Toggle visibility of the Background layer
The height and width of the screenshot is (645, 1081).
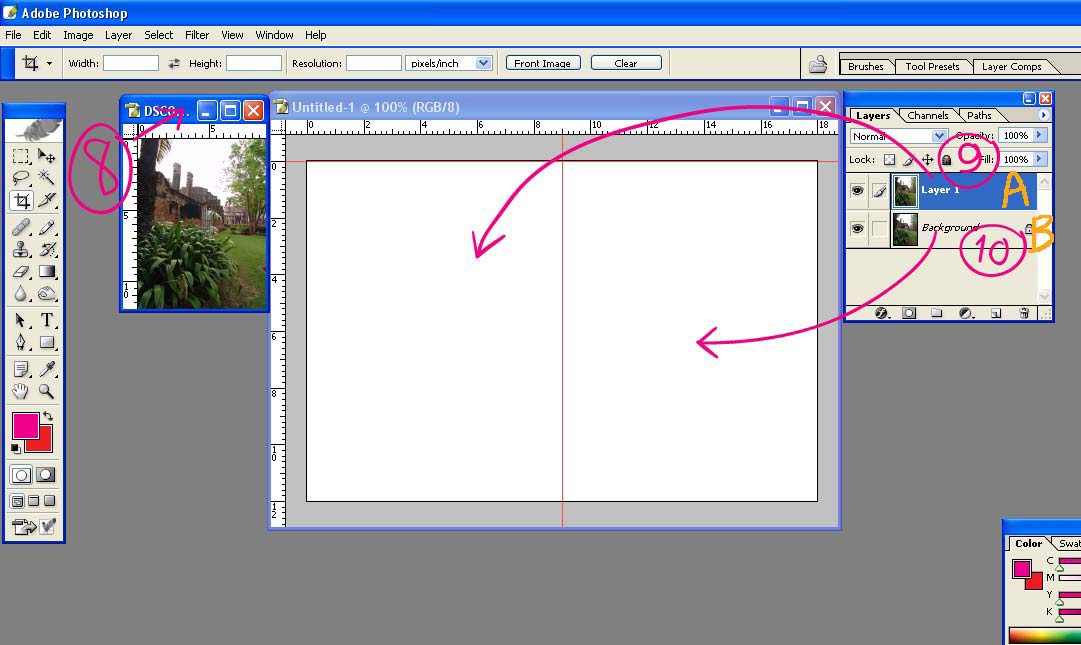[x=857, y=229]
